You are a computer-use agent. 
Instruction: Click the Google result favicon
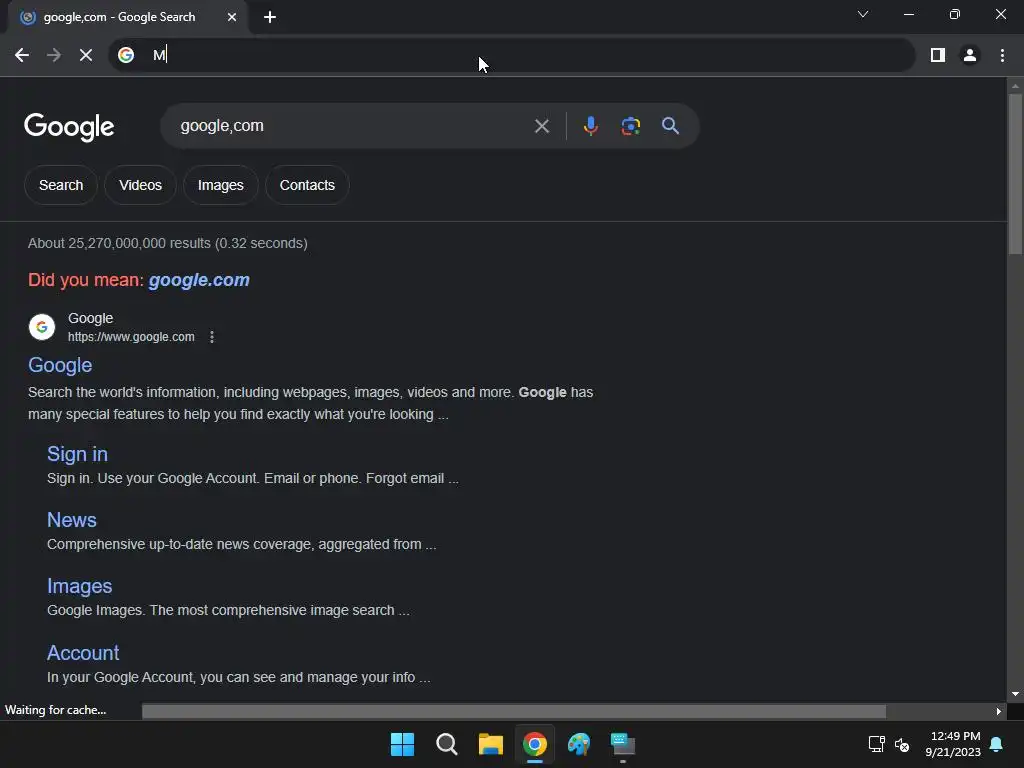42,327
